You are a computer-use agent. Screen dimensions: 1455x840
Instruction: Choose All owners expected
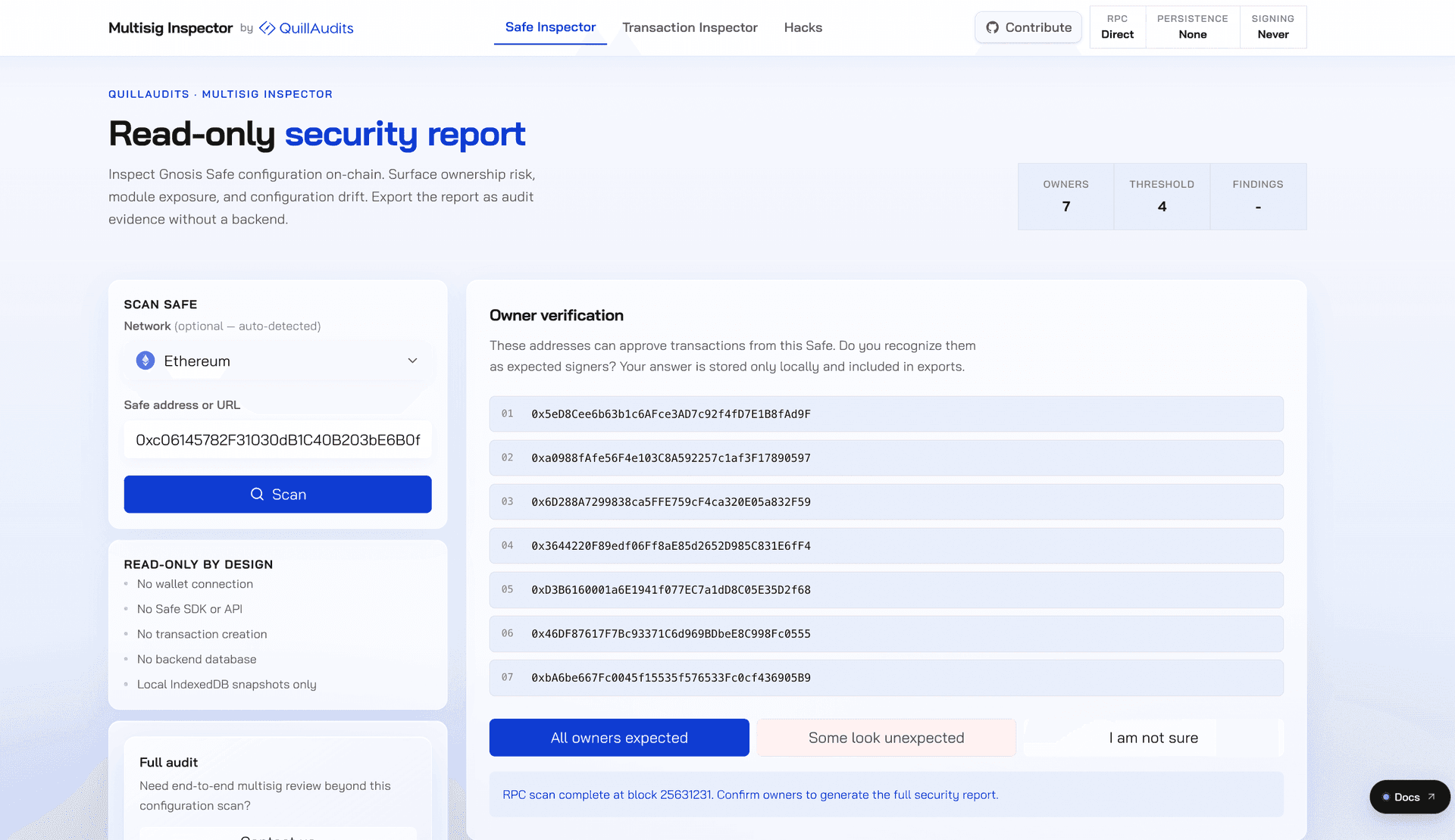pos(619,738)
